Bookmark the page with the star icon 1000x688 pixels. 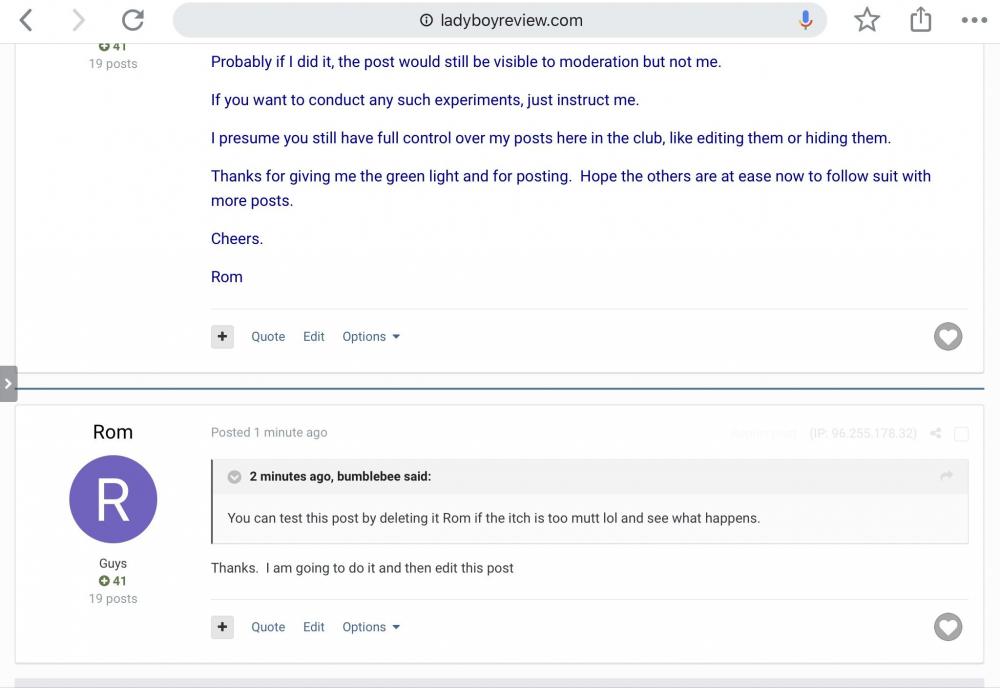pos(867,20)
